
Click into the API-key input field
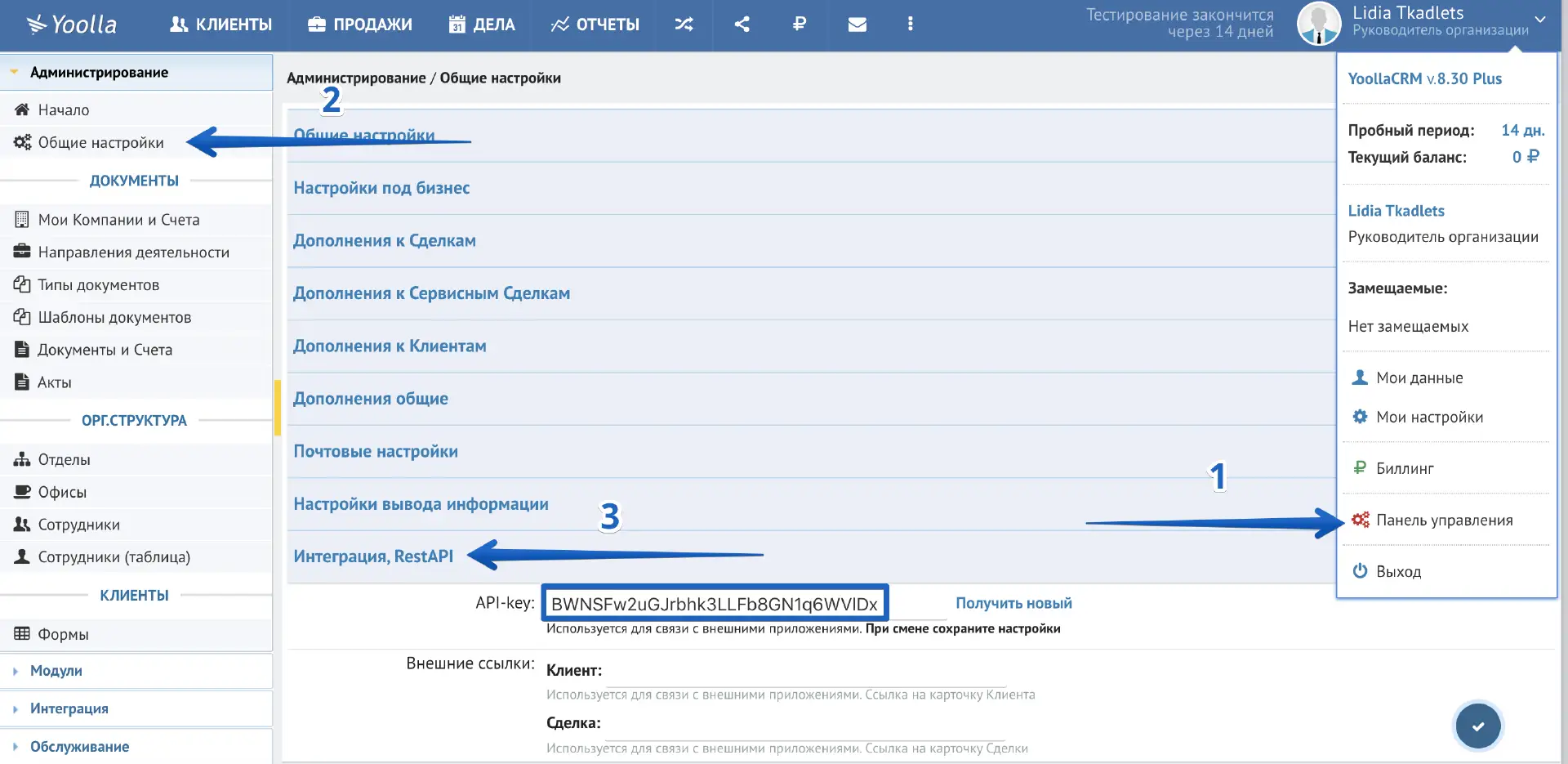[715, 604]
